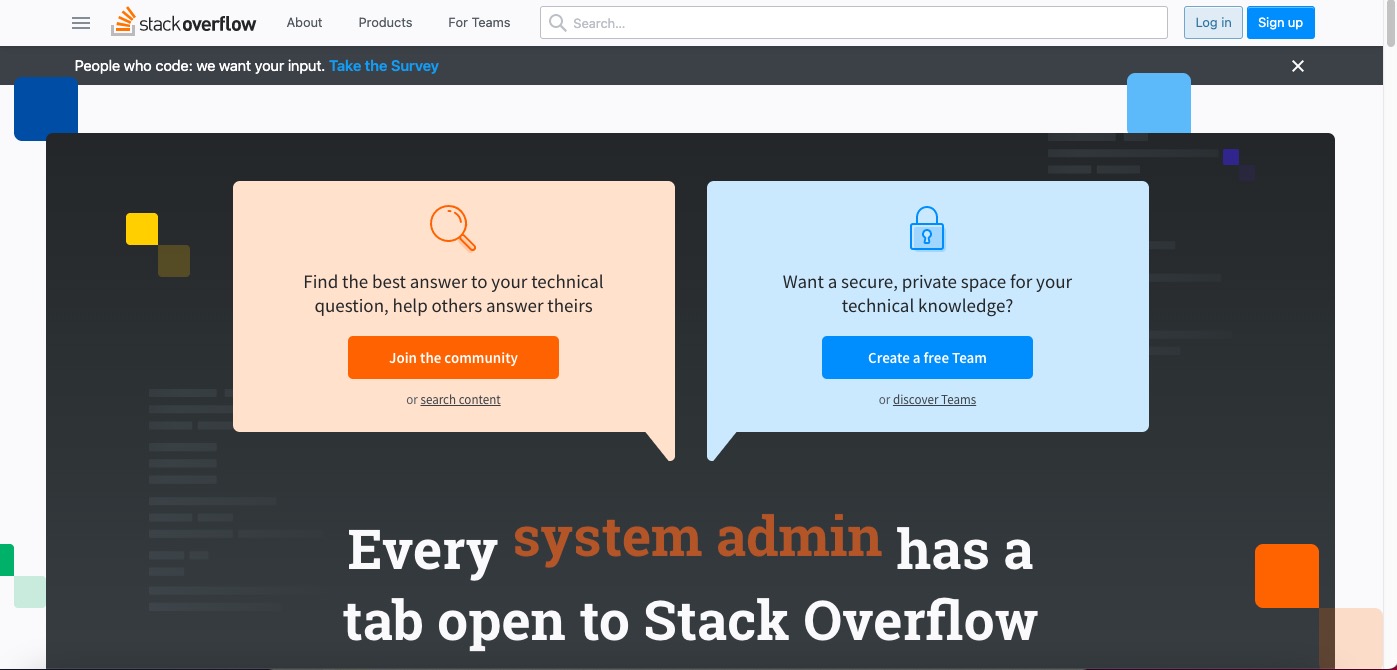1397x670 pixels.
Task: Click the 'Find the best answer' text
Action: [453, 294]
